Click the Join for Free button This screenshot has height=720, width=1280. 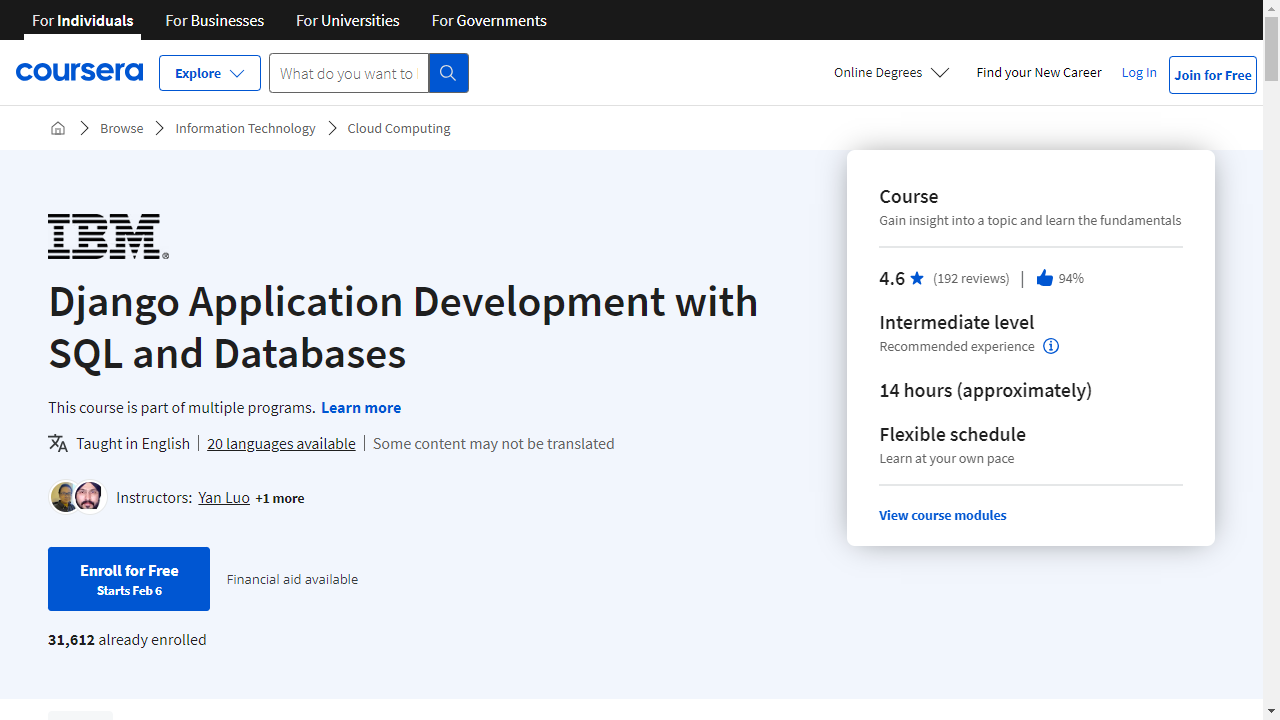point(1213,75)
